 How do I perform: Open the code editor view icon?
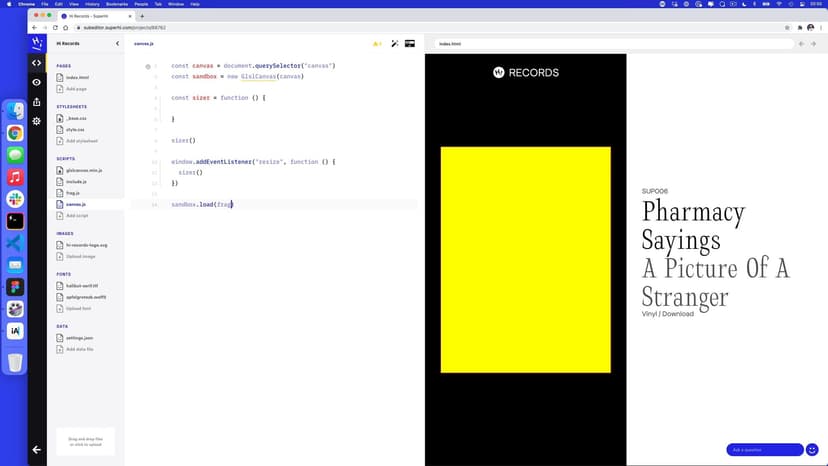(37, 63)
